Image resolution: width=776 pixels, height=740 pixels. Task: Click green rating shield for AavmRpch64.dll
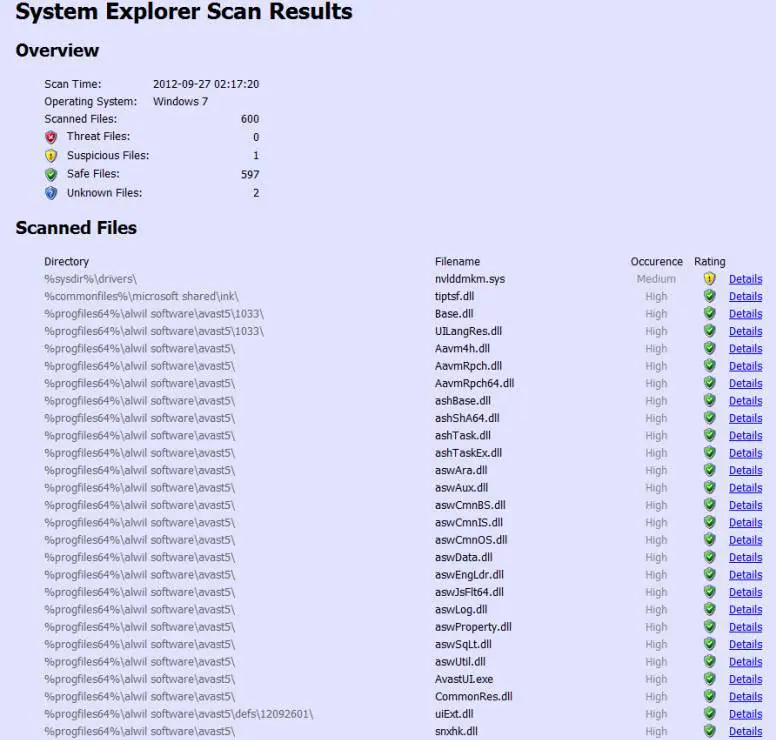[709, 383]
